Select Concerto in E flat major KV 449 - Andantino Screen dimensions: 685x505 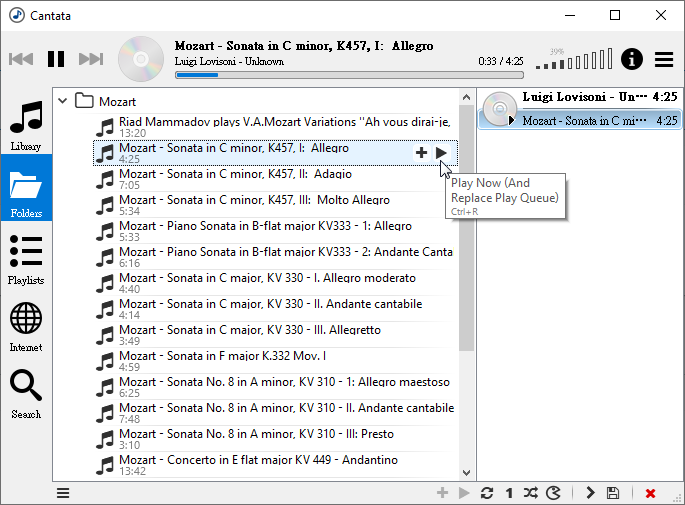[275, 465]
